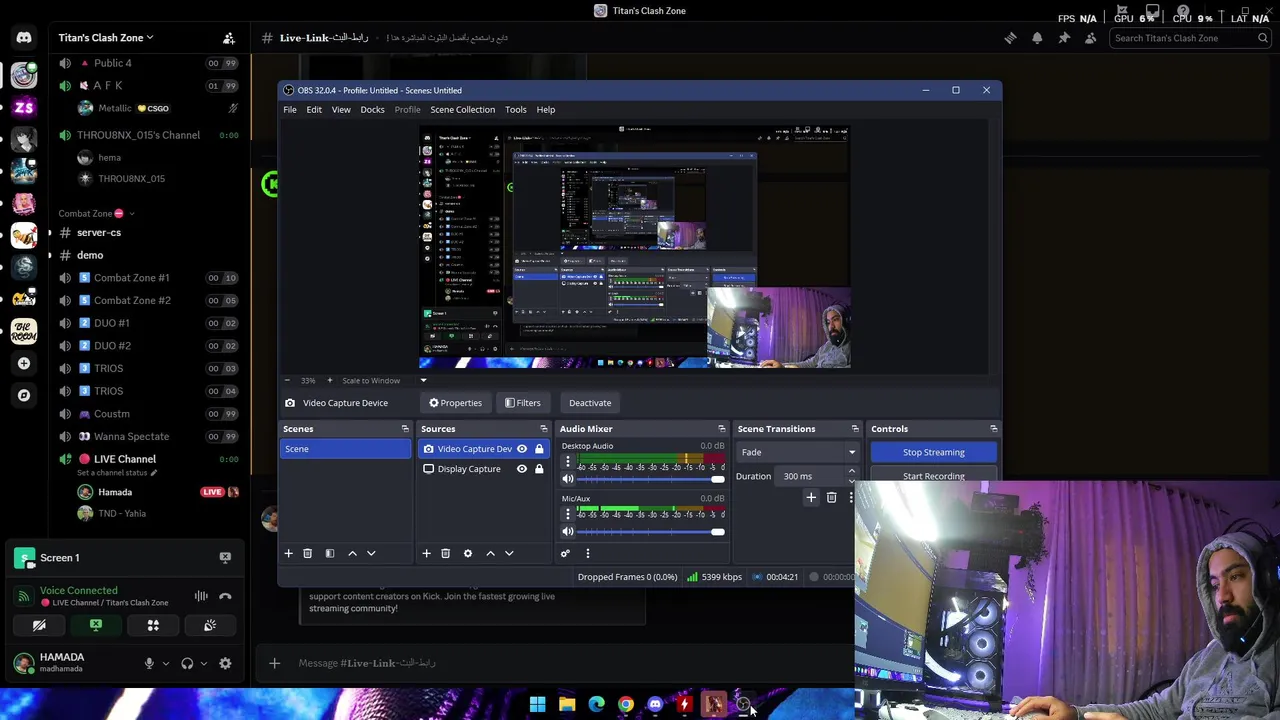The height and width of the screenshot is (720, 1280).
Task: Open Discord pinned messages icon
Action: (1064, 38)
